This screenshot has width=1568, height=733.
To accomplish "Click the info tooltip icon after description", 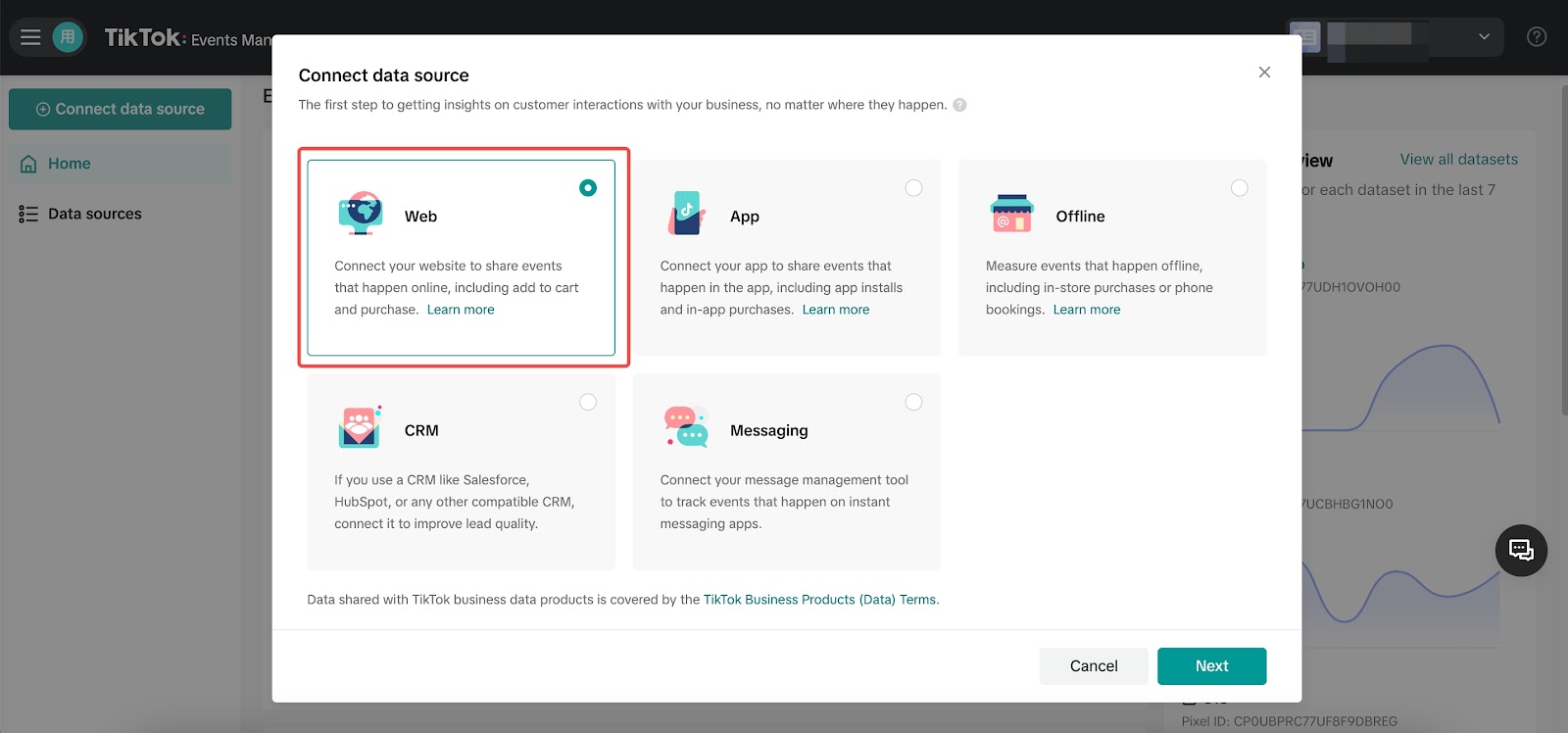I will tap(960, 105).
